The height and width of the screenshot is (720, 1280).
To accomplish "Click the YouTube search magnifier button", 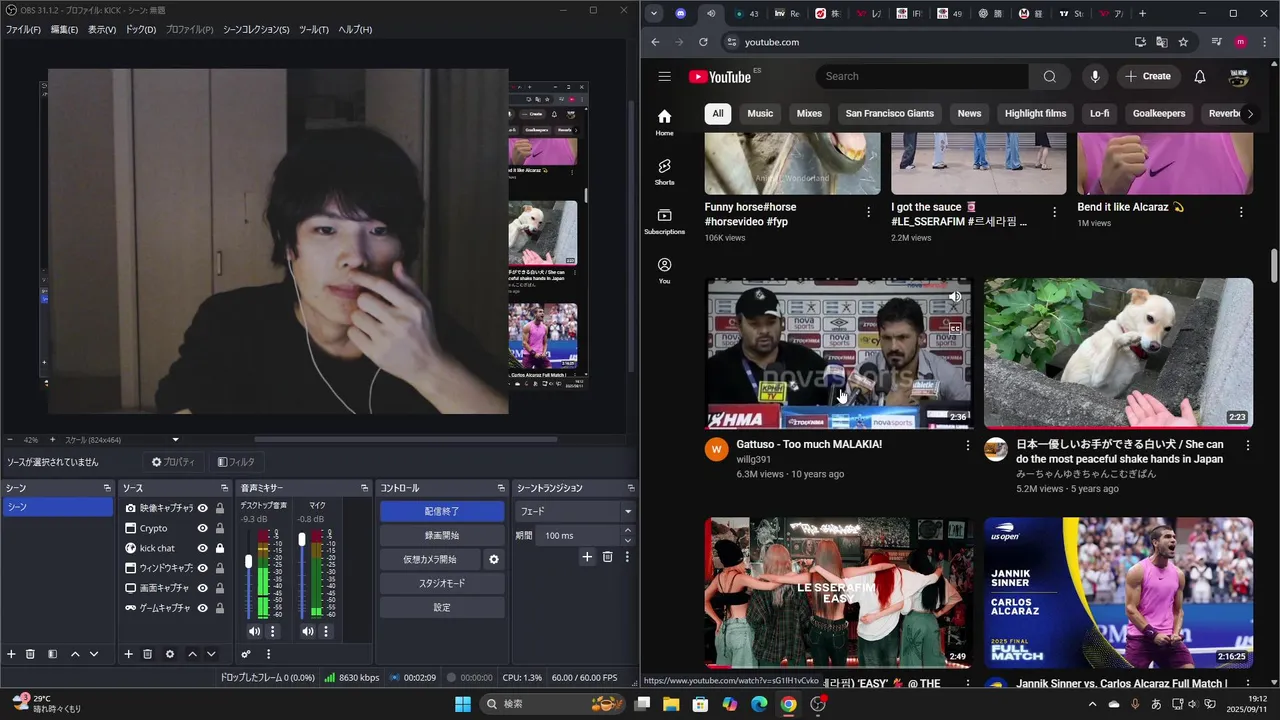I will tap(1049, 76).
